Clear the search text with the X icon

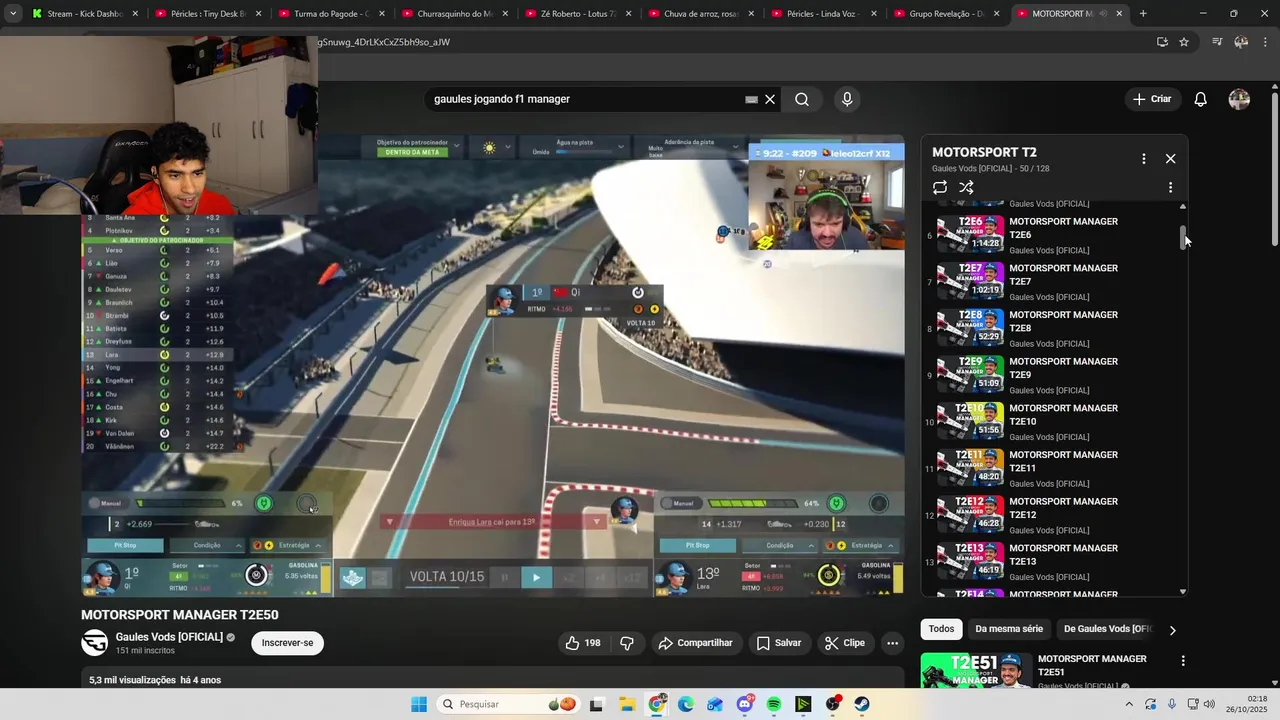[770, 99]
